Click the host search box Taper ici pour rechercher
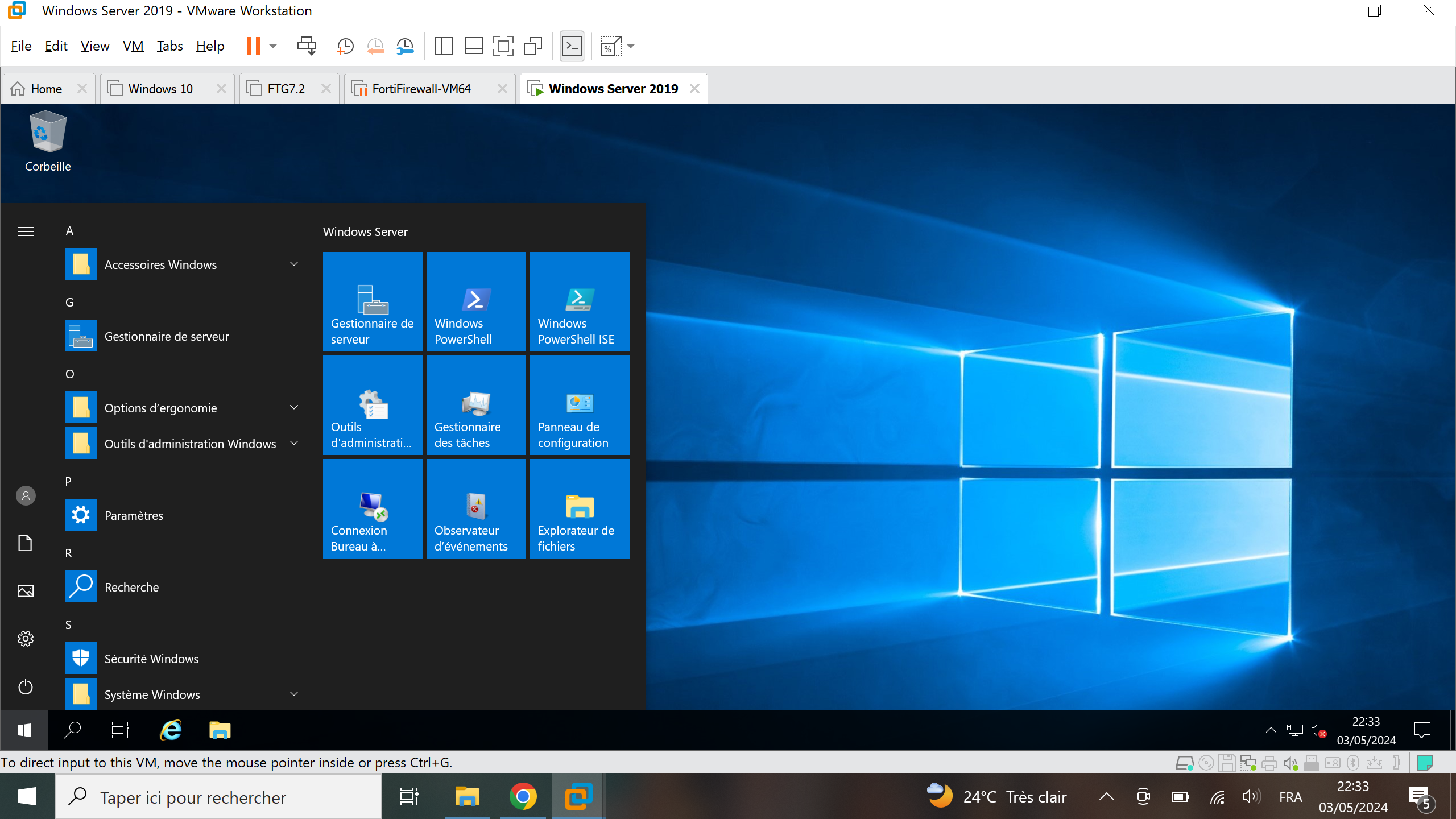Image resolution: width=1456 pixels, height=819 pixels. click(x=218, y=797)
